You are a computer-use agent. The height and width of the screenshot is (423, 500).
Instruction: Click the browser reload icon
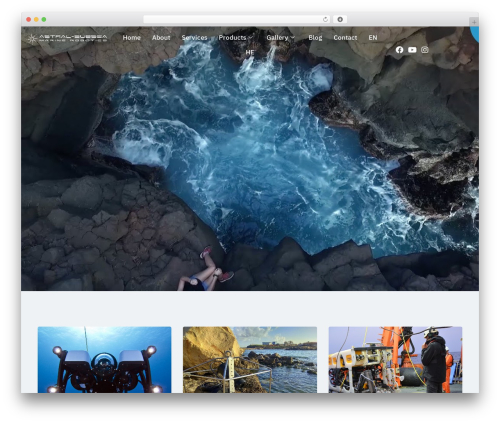click(x=325, y=19)
